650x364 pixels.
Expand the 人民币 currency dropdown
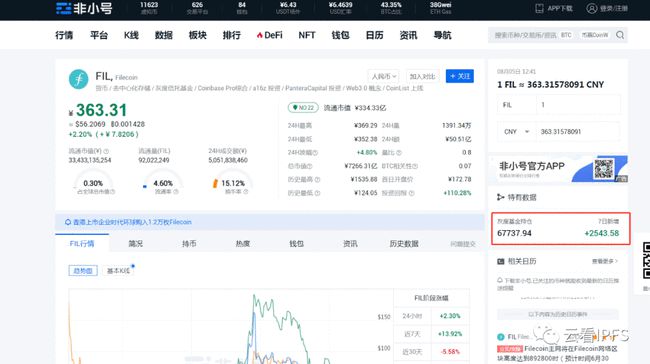(x=383, y=76)
